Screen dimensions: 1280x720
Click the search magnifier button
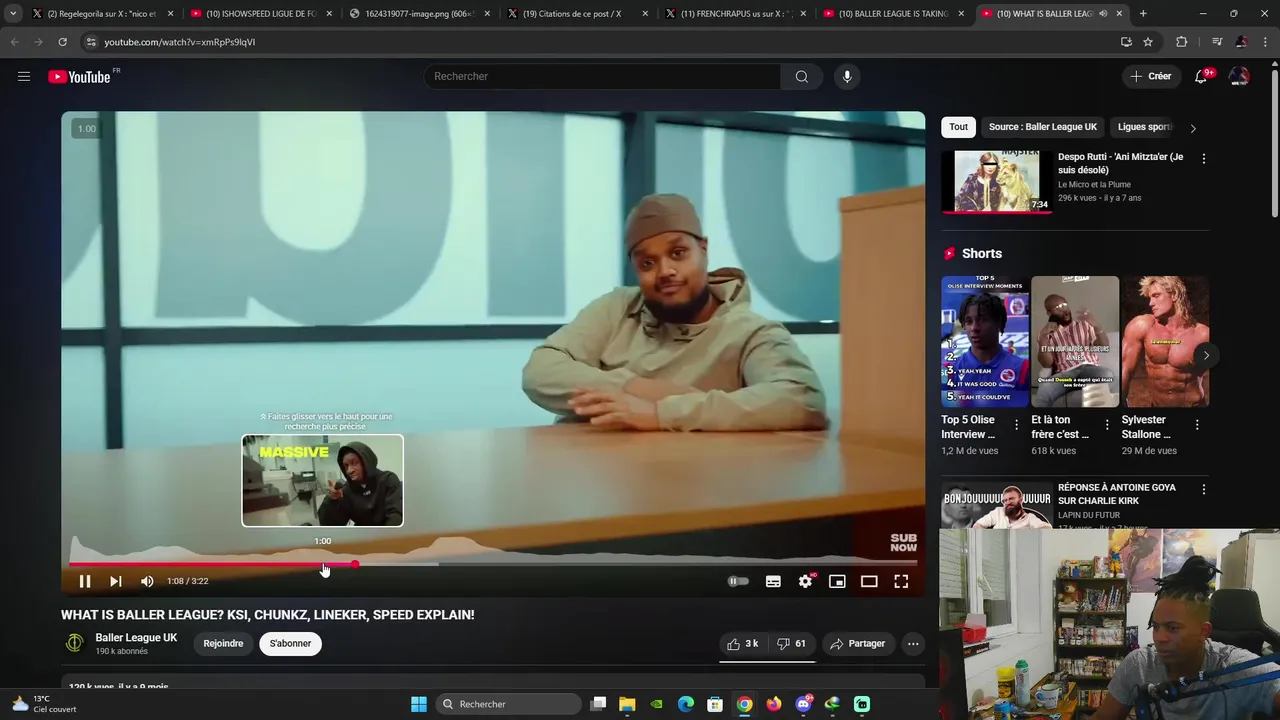(802, 76)
